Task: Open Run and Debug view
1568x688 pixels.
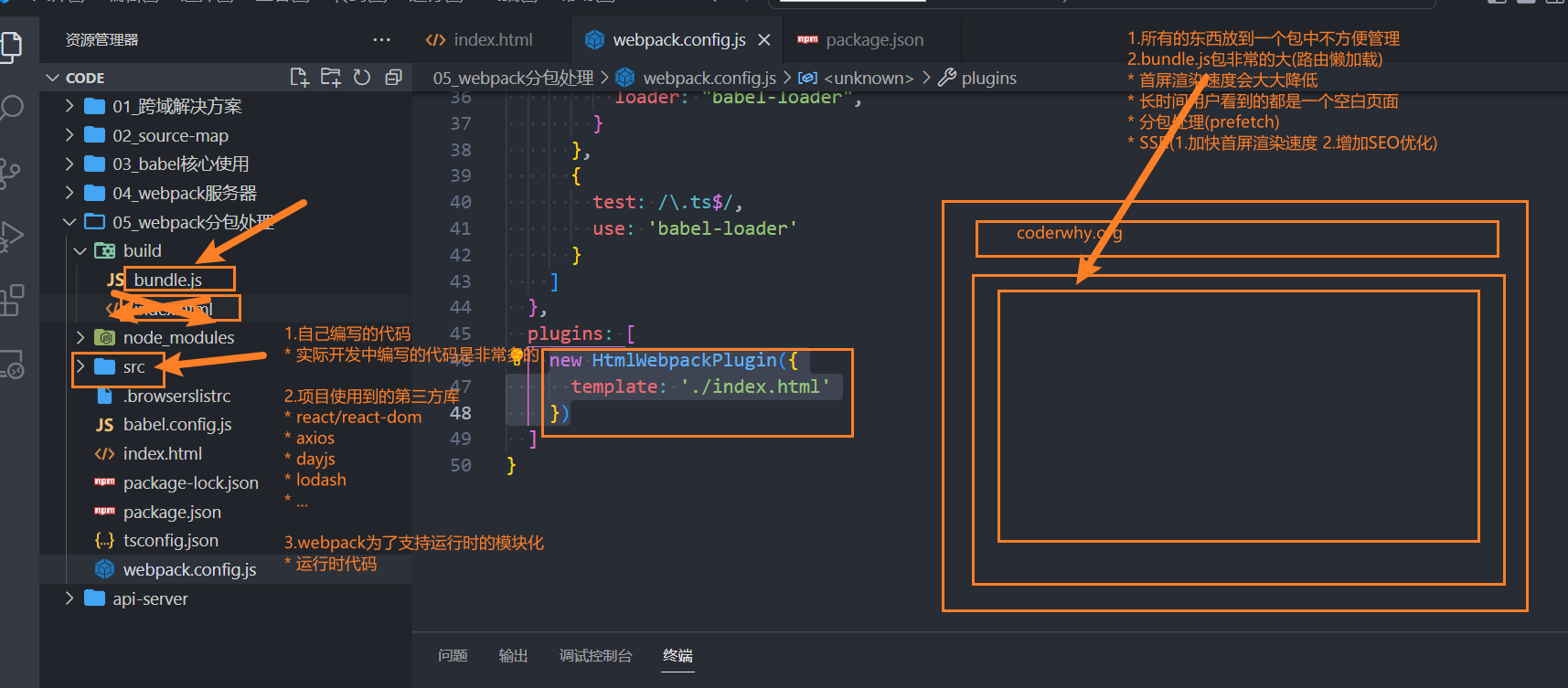Action: coord(10,237)
